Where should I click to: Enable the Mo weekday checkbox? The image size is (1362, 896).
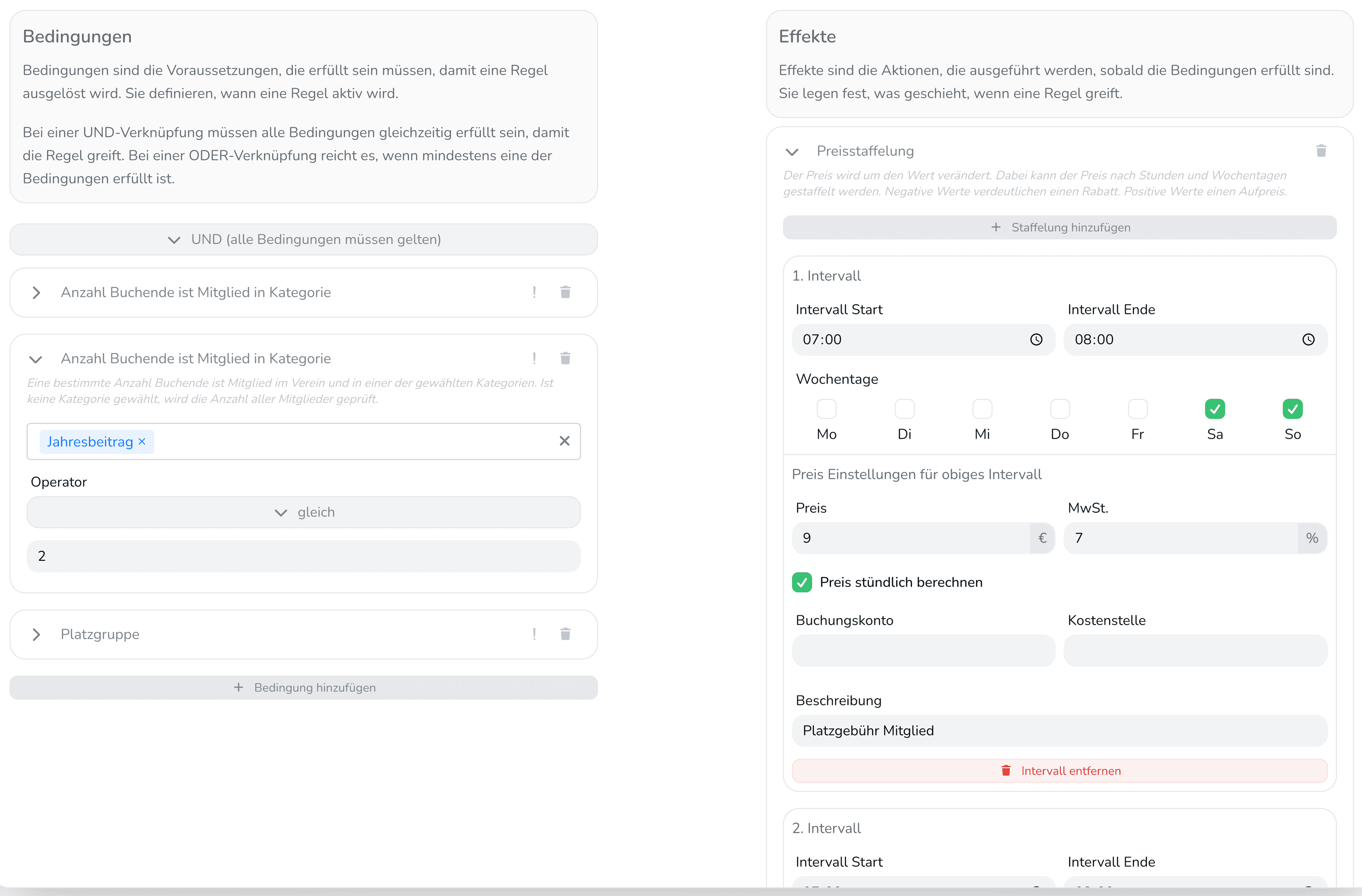coord(826,409)
